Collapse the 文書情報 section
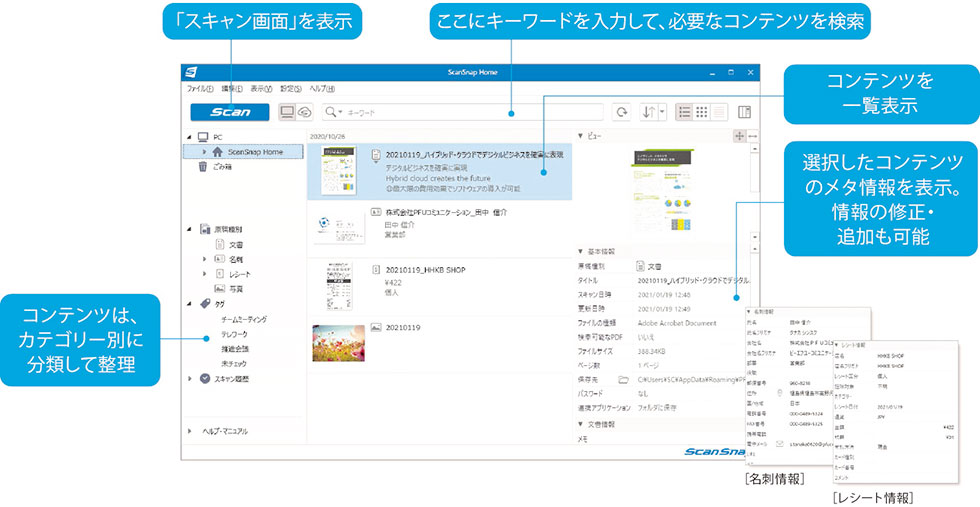Image resolution: width=980 pixels, height=507 pixels. [x=580, y=424]
